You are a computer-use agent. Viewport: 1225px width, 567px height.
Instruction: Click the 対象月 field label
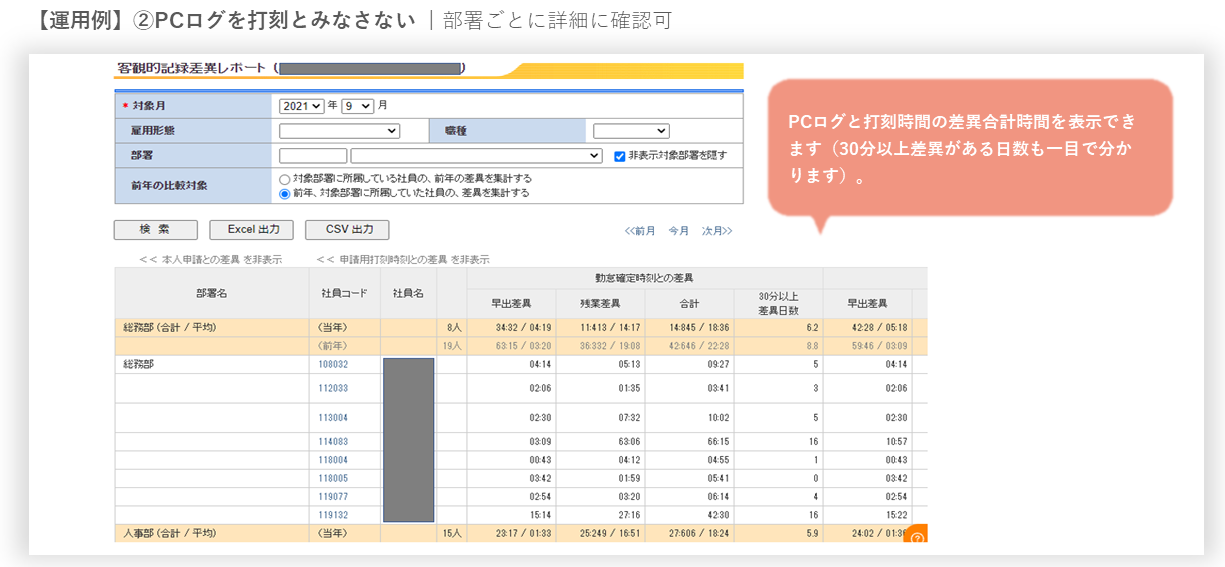(150, 105)
